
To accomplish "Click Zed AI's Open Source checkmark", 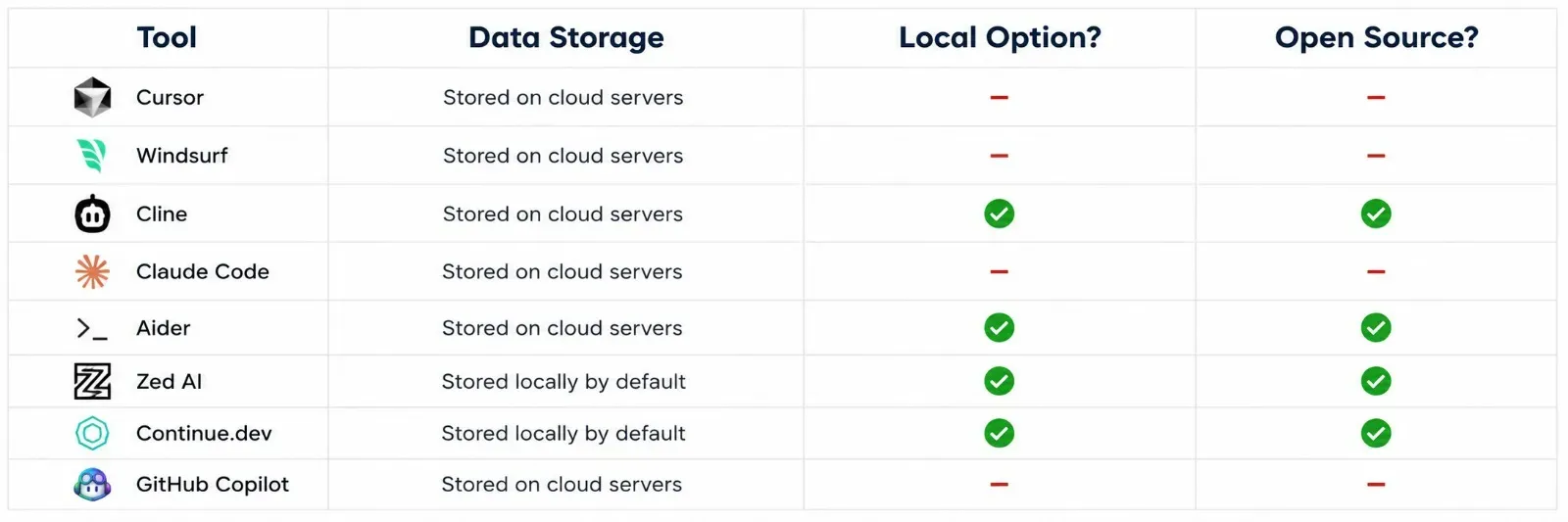I will tap(1376, 381).
